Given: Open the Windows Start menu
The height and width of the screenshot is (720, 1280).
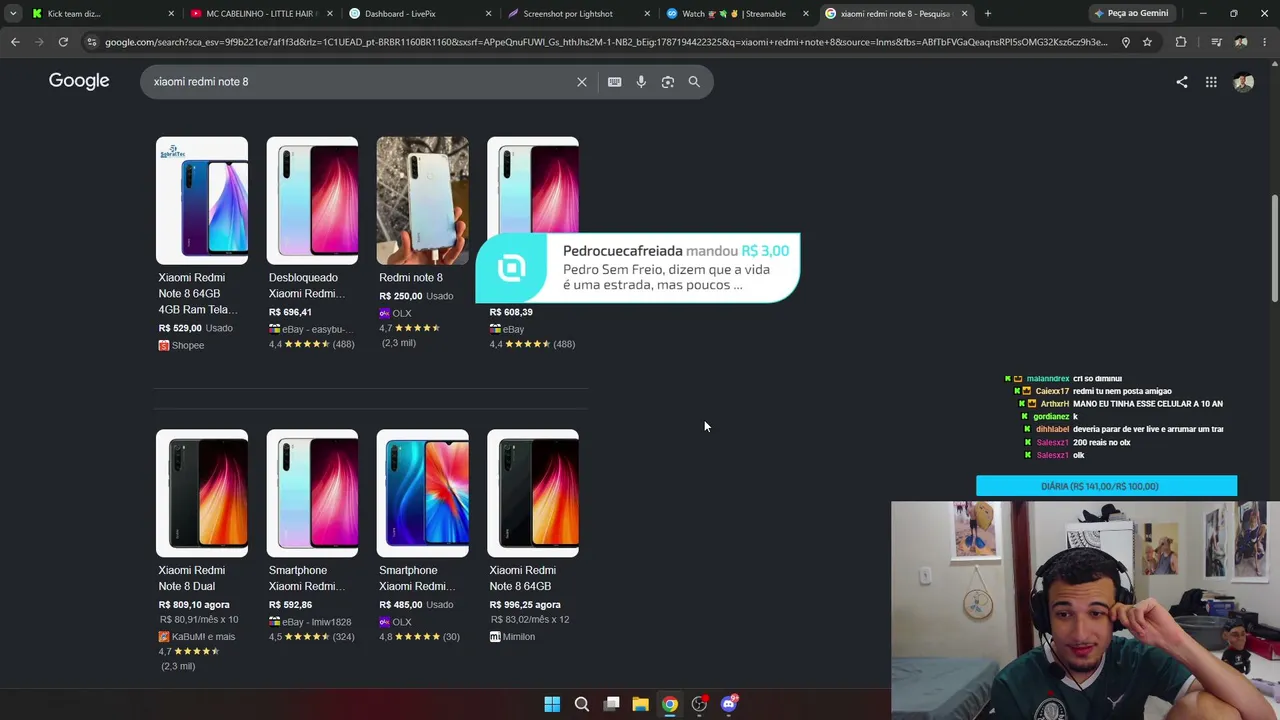Looking at the screenshot, I should pyautogui.click(x=552, y=704).
